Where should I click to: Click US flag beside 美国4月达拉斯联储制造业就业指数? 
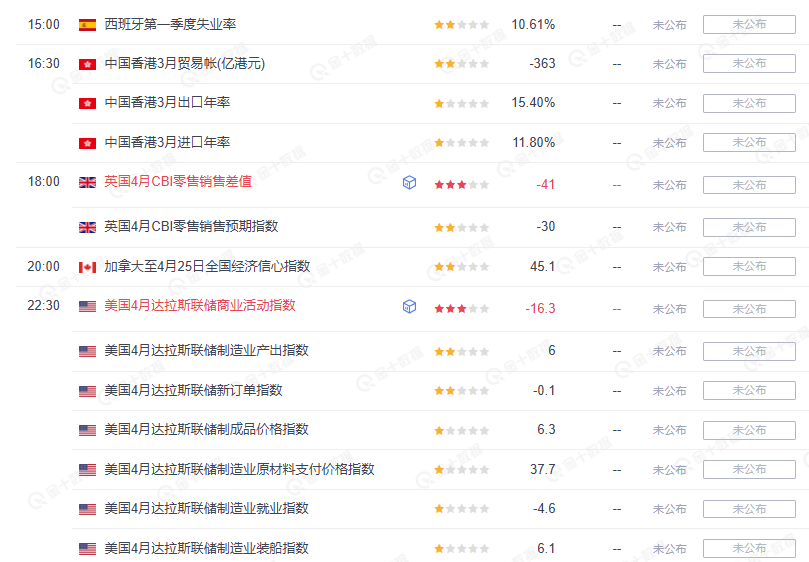pyautogui.click(x=87, y=509)
